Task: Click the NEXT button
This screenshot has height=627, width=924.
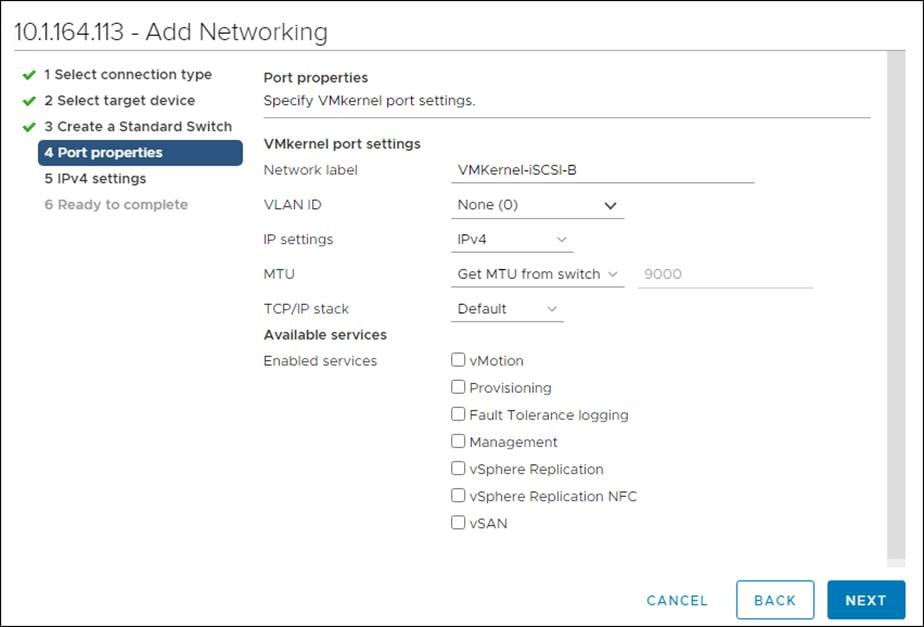Action: (x=866, y=600)
